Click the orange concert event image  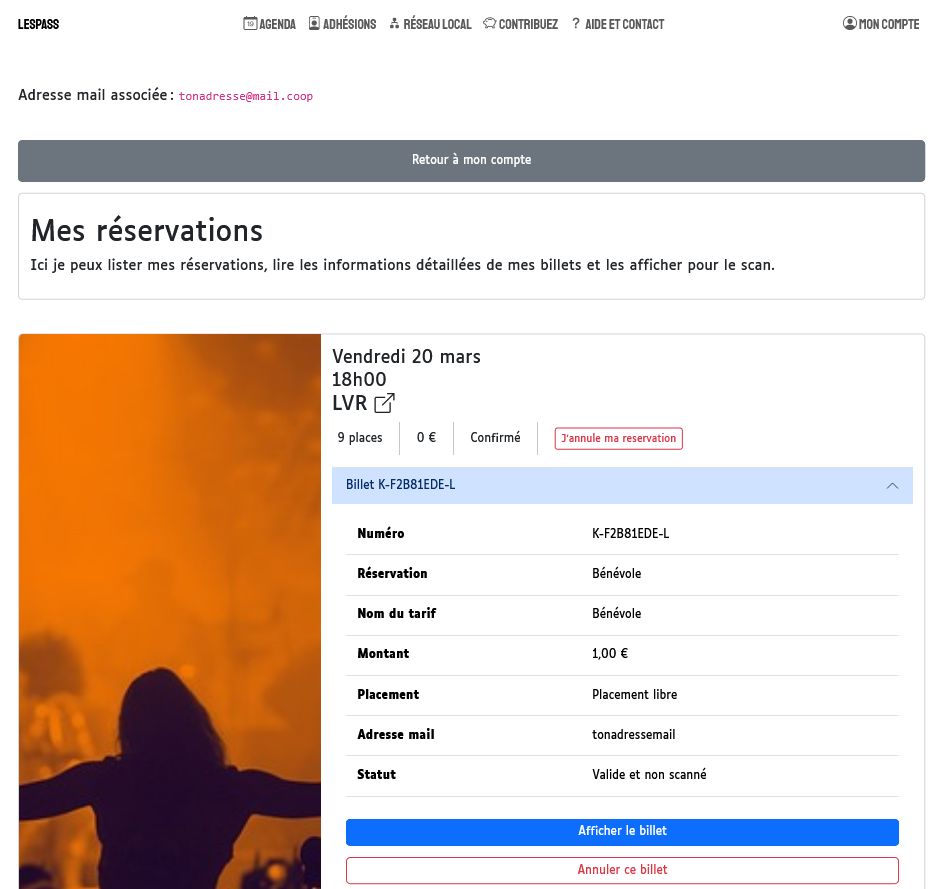170,610
